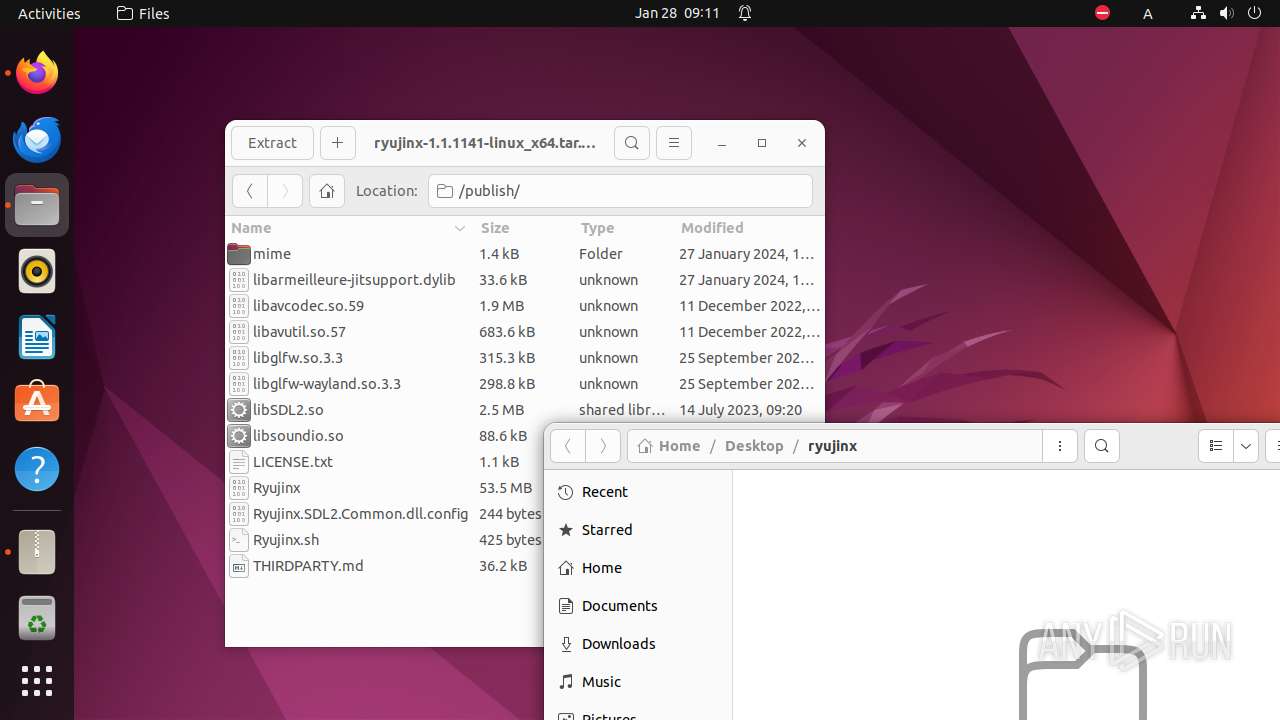Select libglfw-wayland.so.3.3 file row
This screenshot has width=1280, height=720.
point(524,384)
